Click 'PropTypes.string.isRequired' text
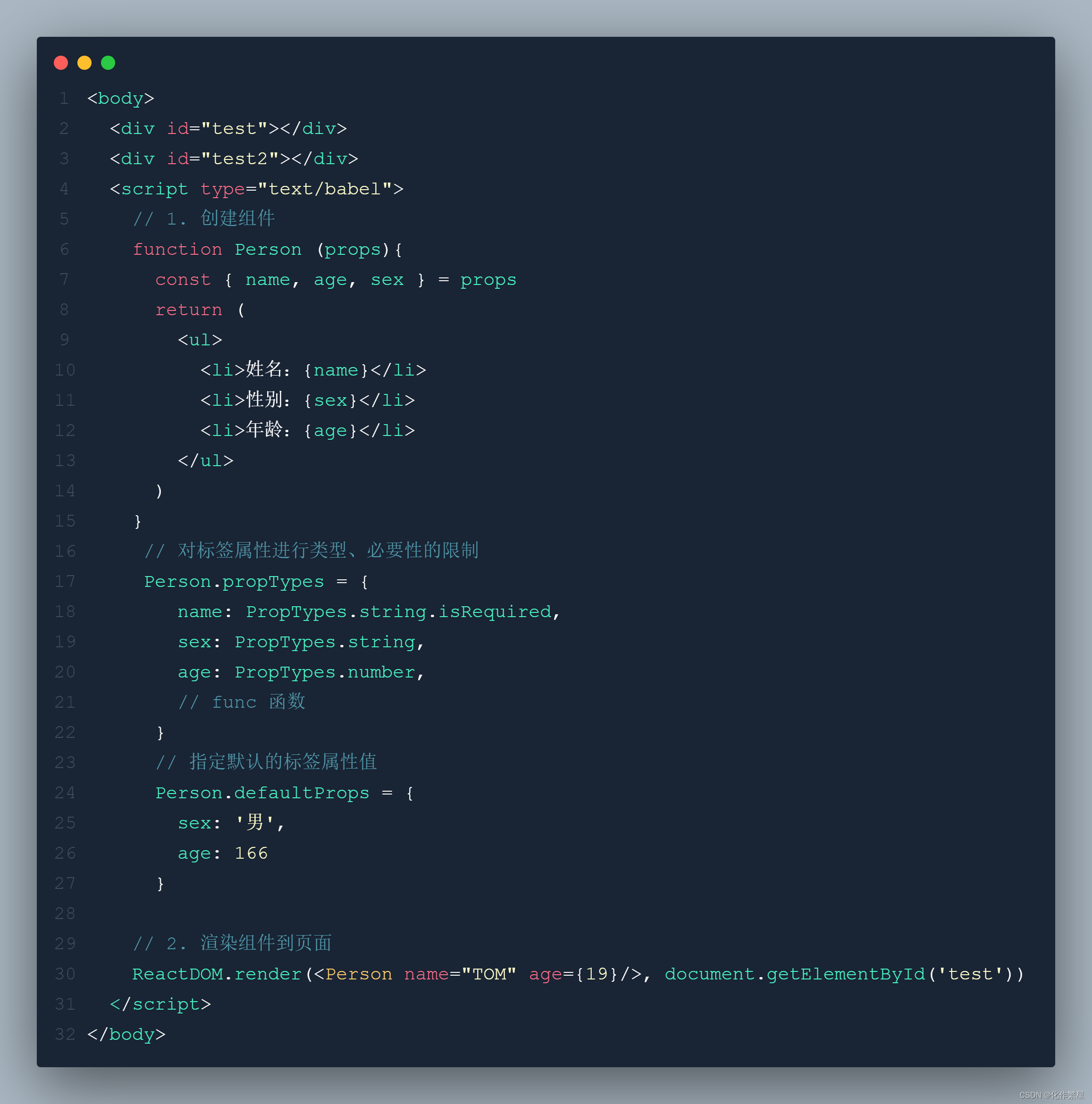1092x1104 pixels. coord(398,612)
